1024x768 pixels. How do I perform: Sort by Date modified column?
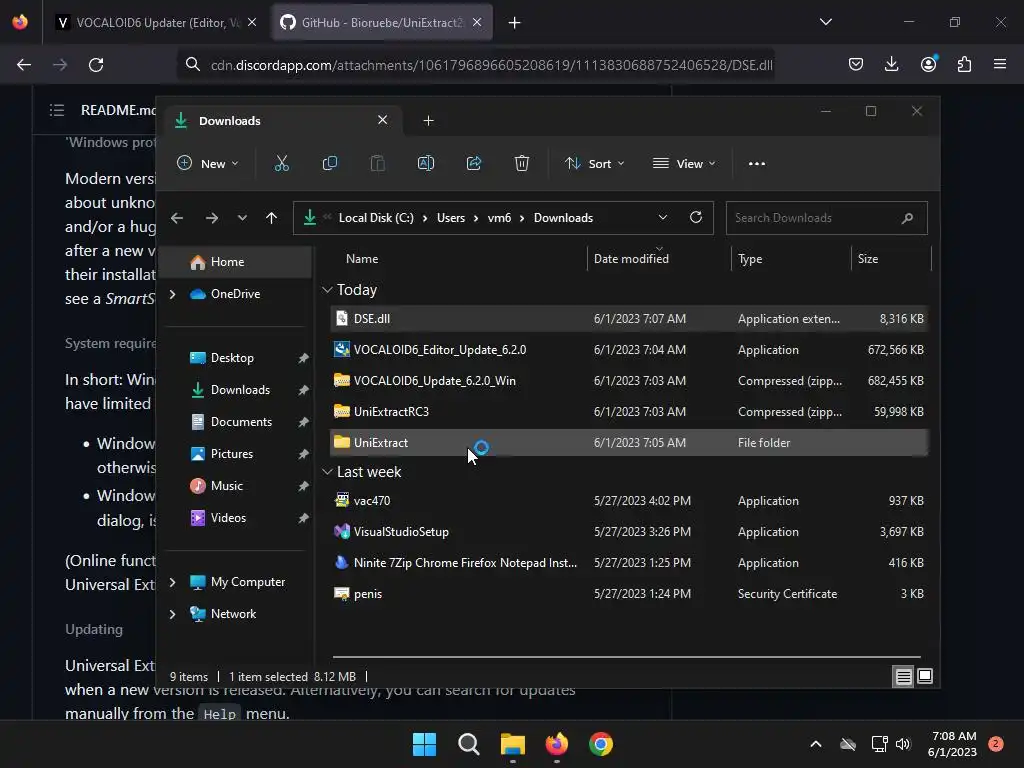tap(631, 259)
